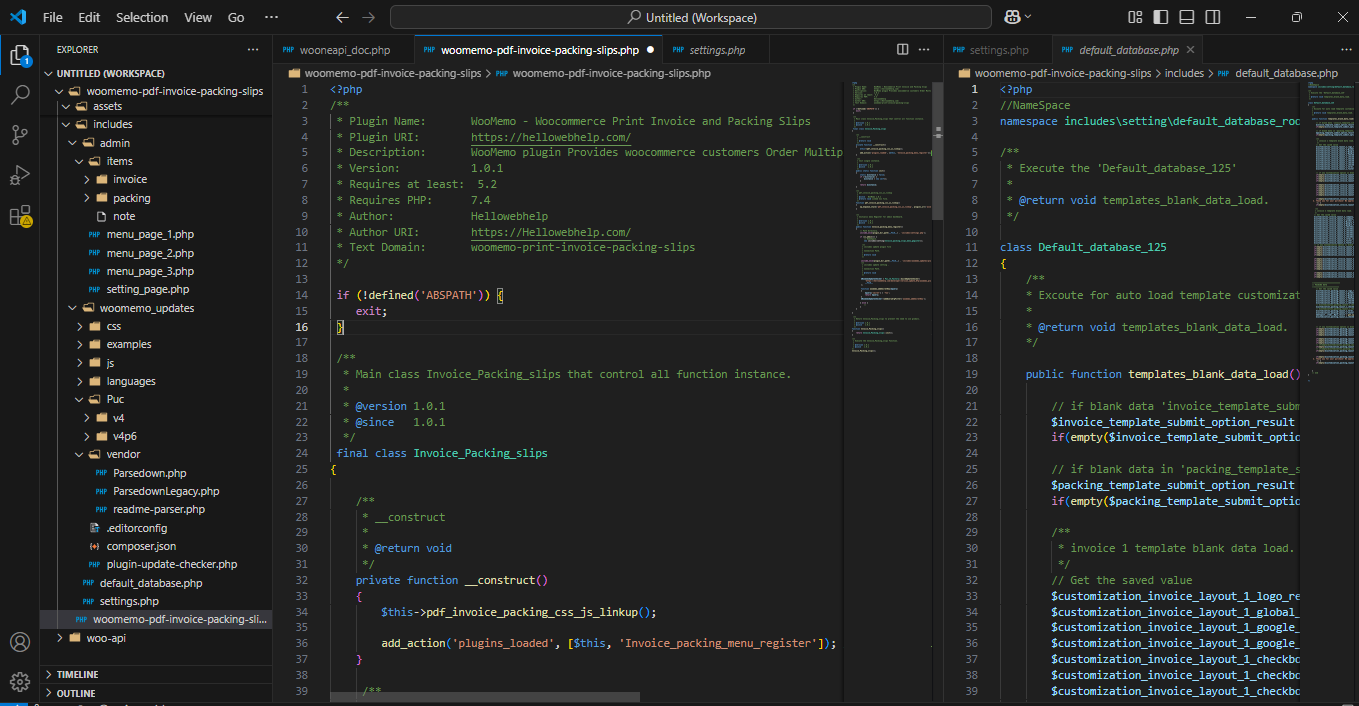Open the Source Control view

20,135
